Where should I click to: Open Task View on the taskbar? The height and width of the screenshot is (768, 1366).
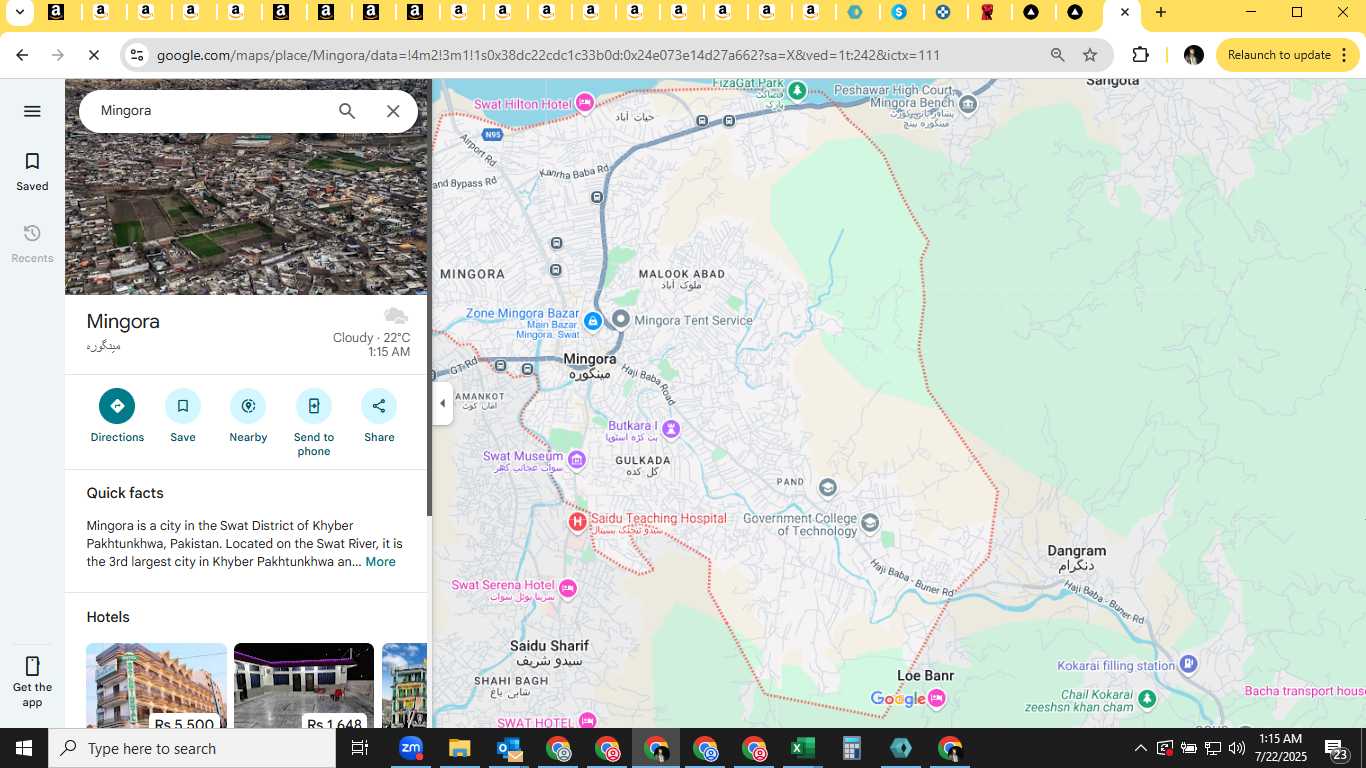(360, 748)
